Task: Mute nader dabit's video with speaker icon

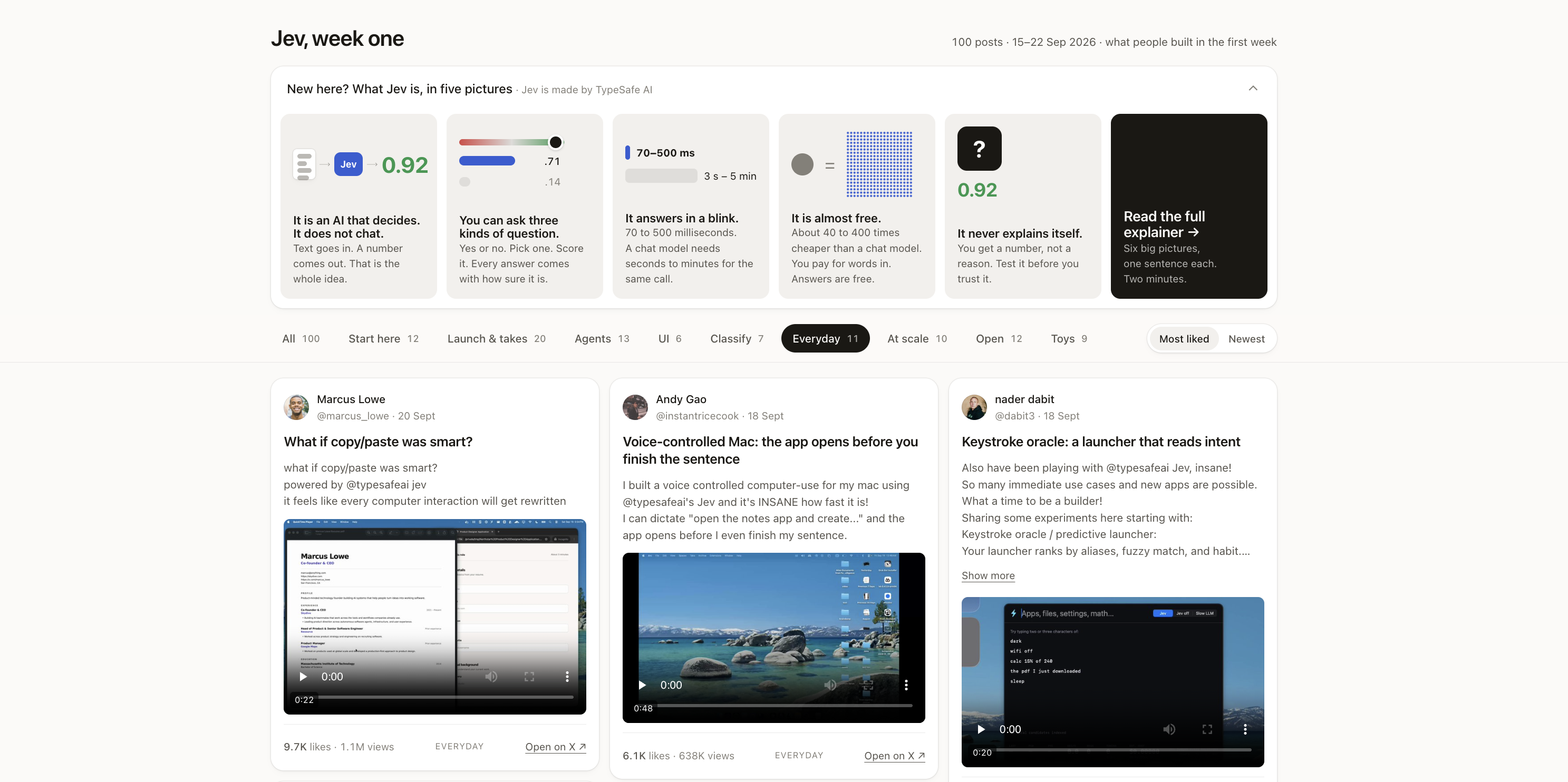Action: tap(1169, 730)
